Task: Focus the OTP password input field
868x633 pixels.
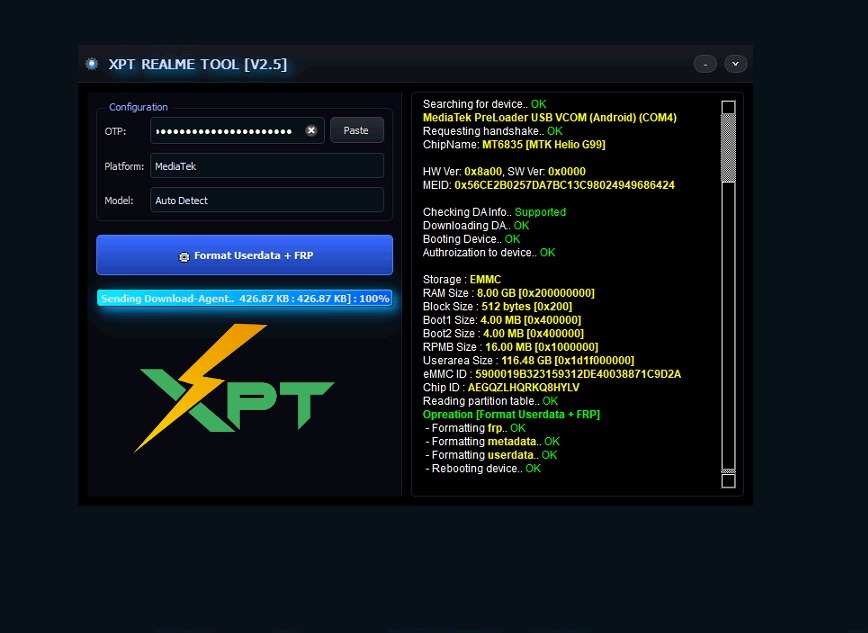Action: coord(225,131)
